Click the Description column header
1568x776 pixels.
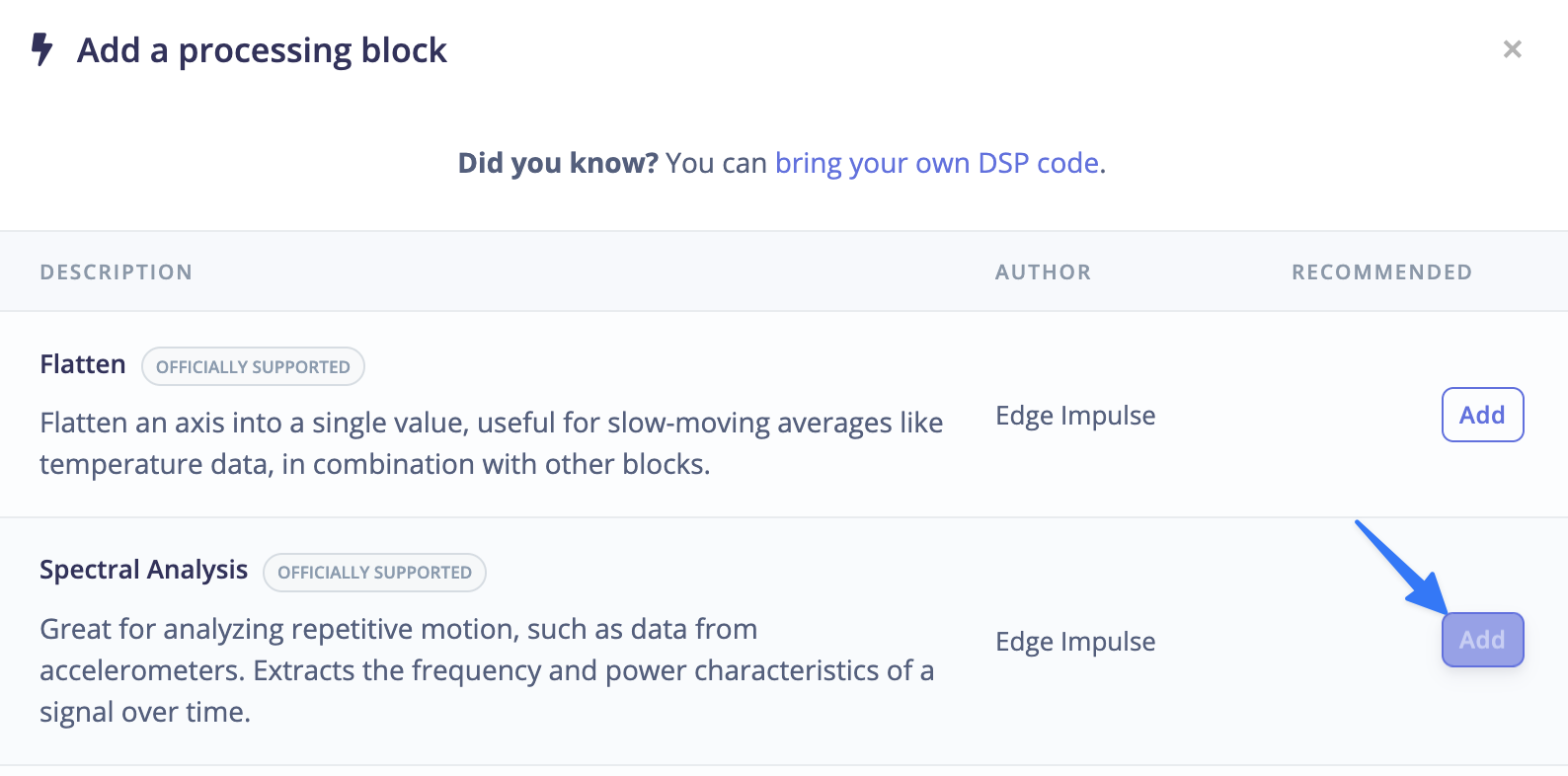[116, 272]
